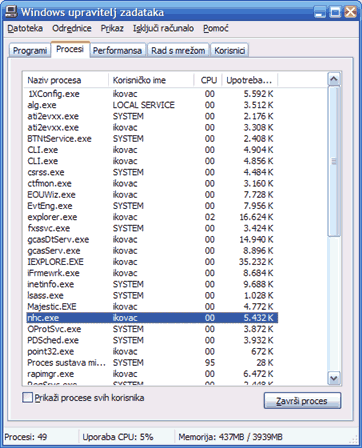Minimize the Task Manager window
This screenshot has width=362, height=448.
coord(320,12)
